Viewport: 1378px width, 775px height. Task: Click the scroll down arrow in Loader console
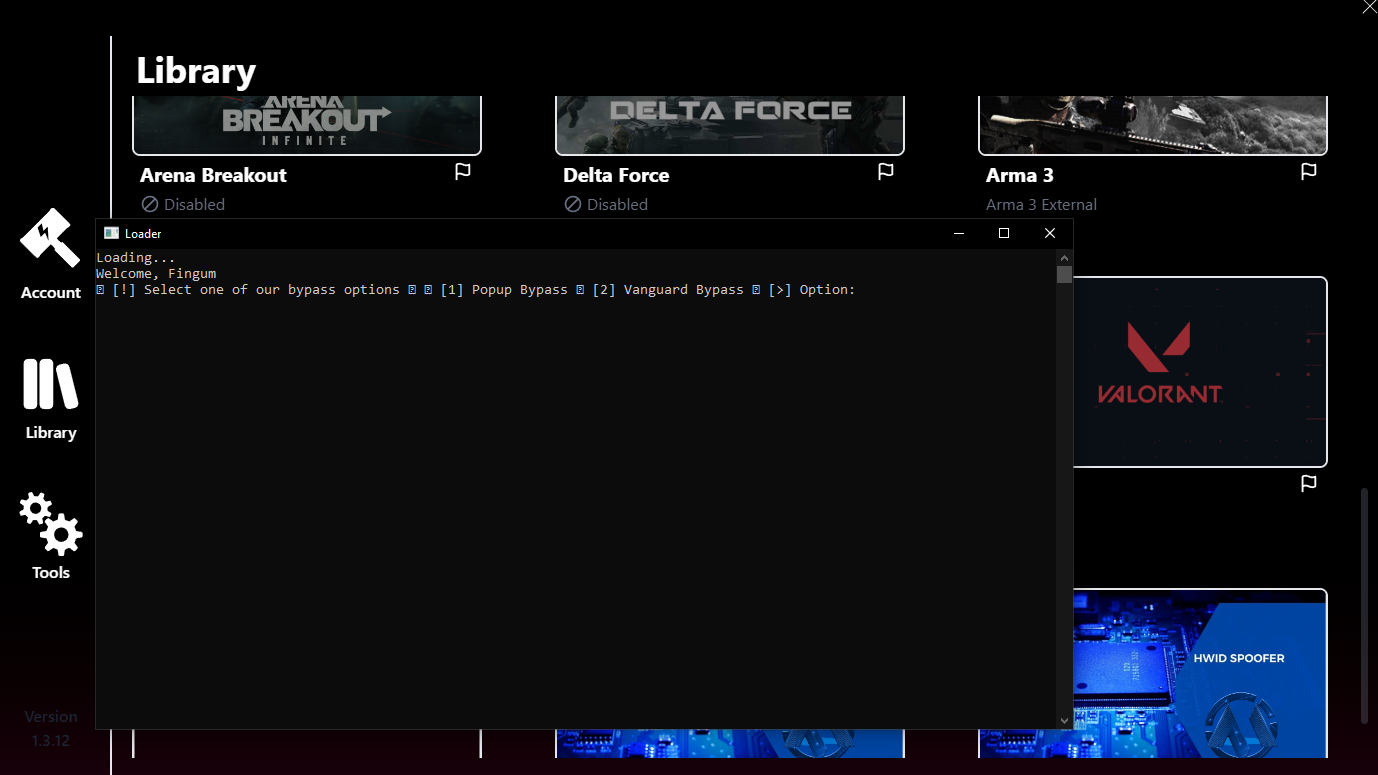coord(1064,720)
